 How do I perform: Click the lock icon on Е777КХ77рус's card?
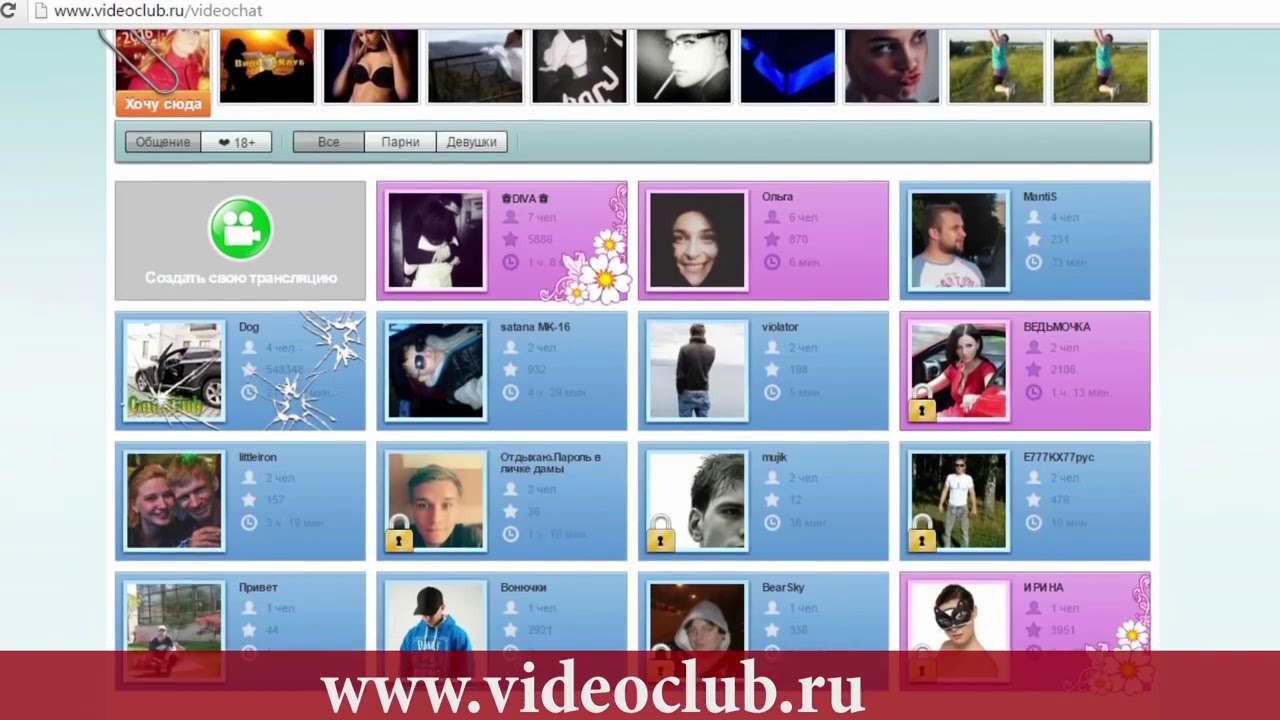click(x=921, y=535)
